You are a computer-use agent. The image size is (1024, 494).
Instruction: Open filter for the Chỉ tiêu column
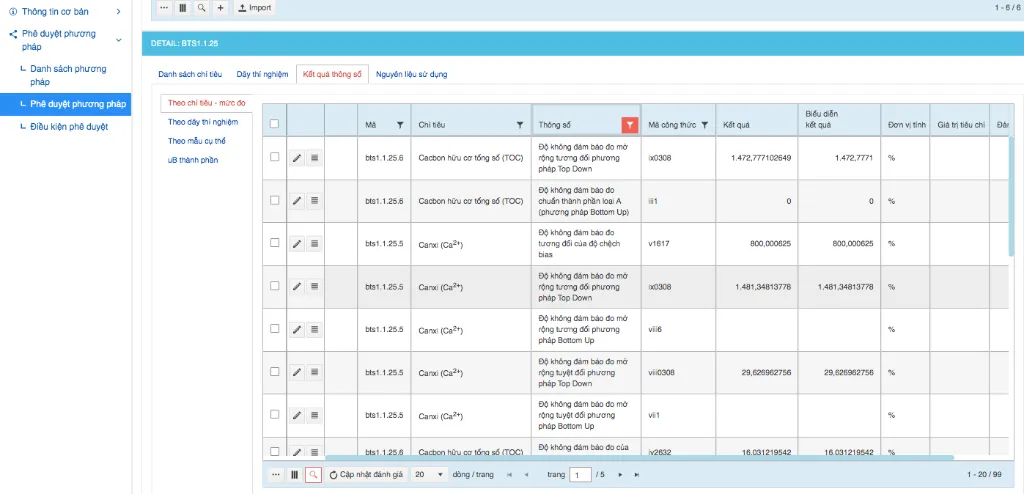(520, 125)
